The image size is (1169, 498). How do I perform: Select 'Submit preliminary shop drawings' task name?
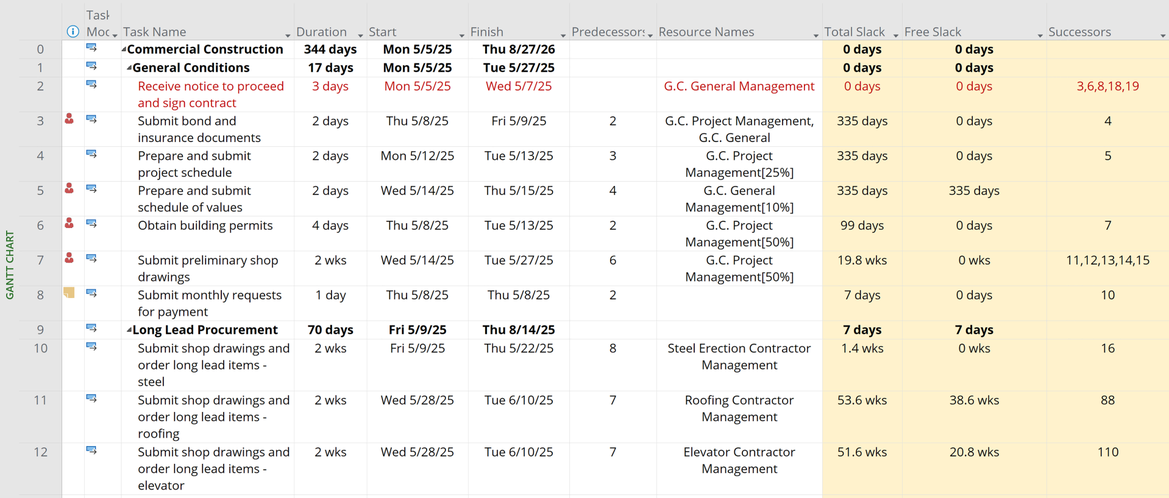(208, 268)
